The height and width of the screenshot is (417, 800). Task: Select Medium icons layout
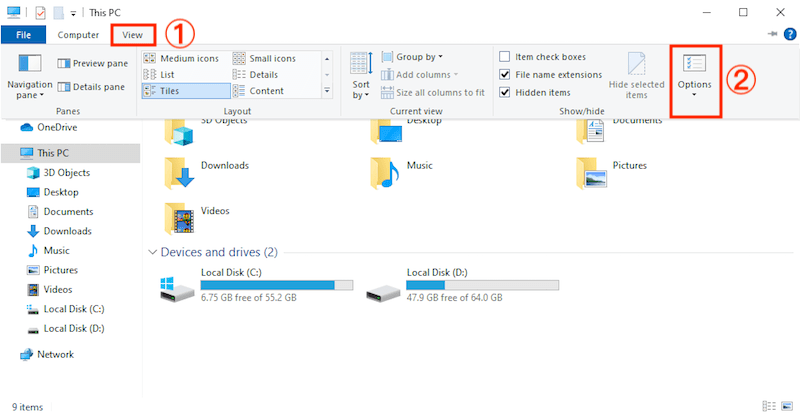182,58
